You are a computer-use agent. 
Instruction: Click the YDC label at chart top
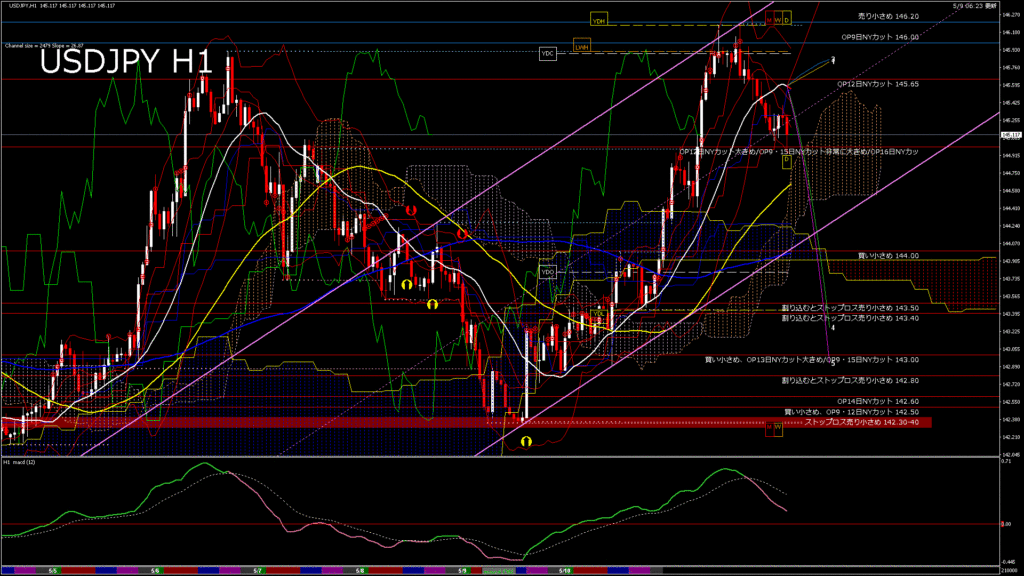coord(547,53)
